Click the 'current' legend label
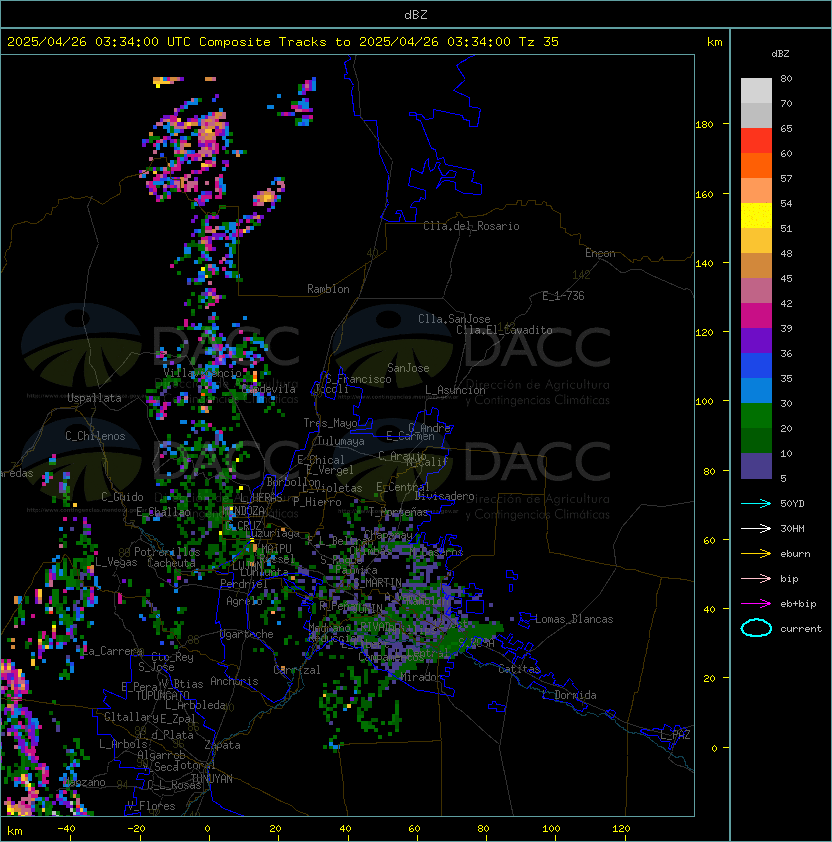 pos(801,629)
